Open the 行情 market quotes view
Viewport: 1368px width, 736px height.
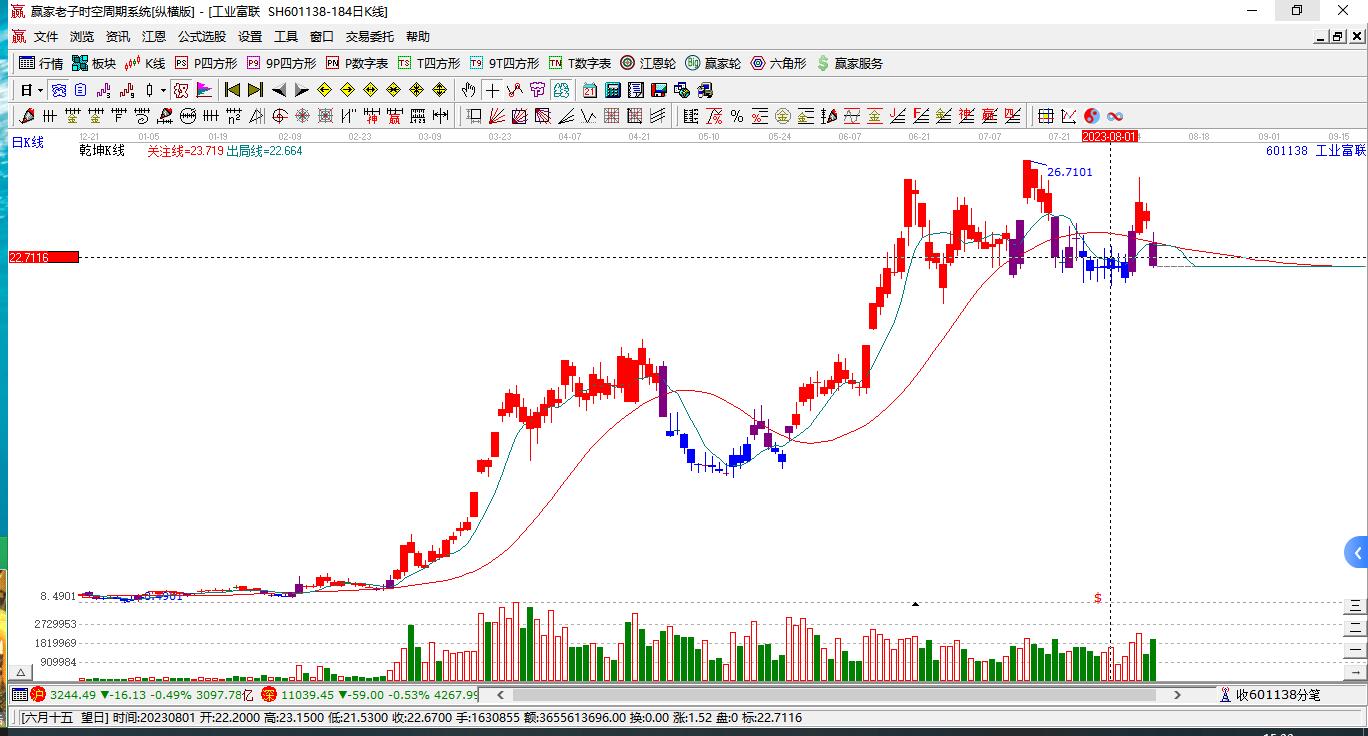point(41,63)
